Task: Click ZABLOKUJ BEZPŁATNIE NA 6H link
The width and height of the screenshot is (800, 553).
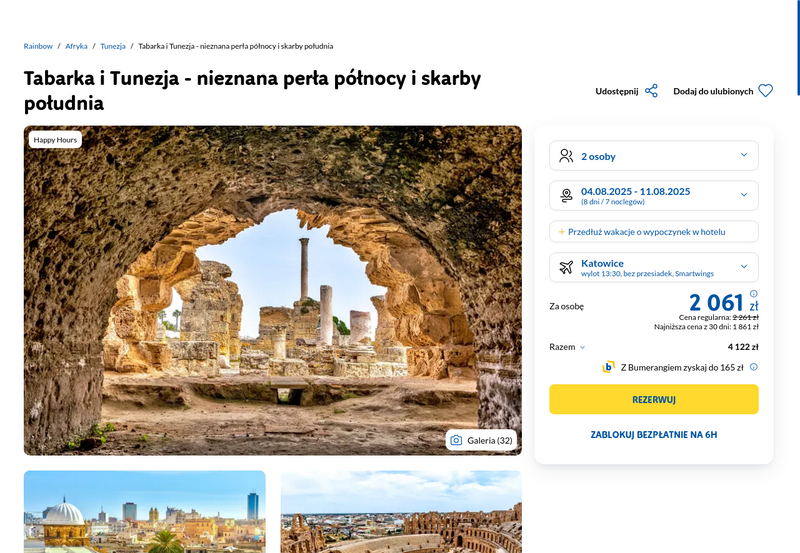Action: click(x=654, y=435)
